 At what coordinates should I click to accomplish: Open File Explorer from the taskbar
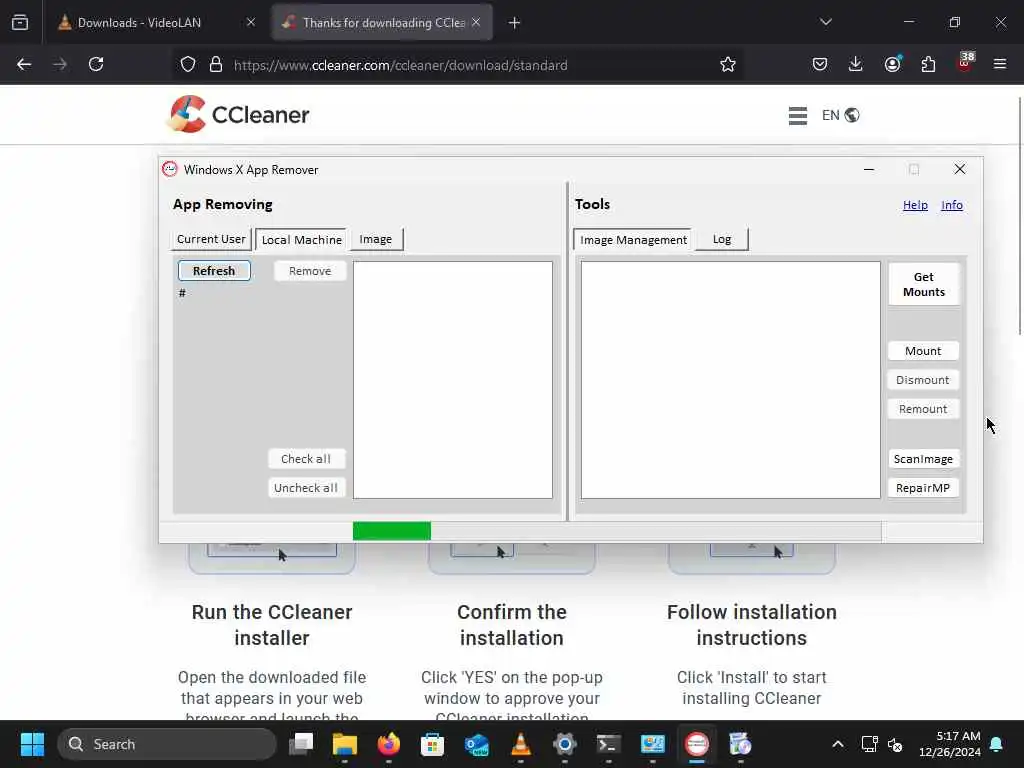click(345, 744)
